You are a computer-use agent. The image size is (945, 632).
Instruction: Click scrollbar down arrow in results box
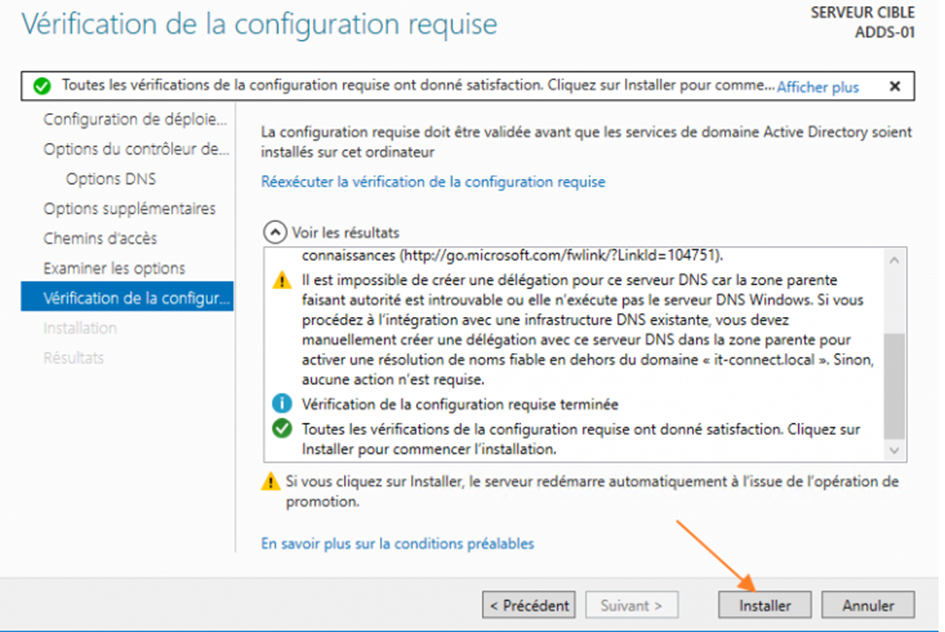894,450
